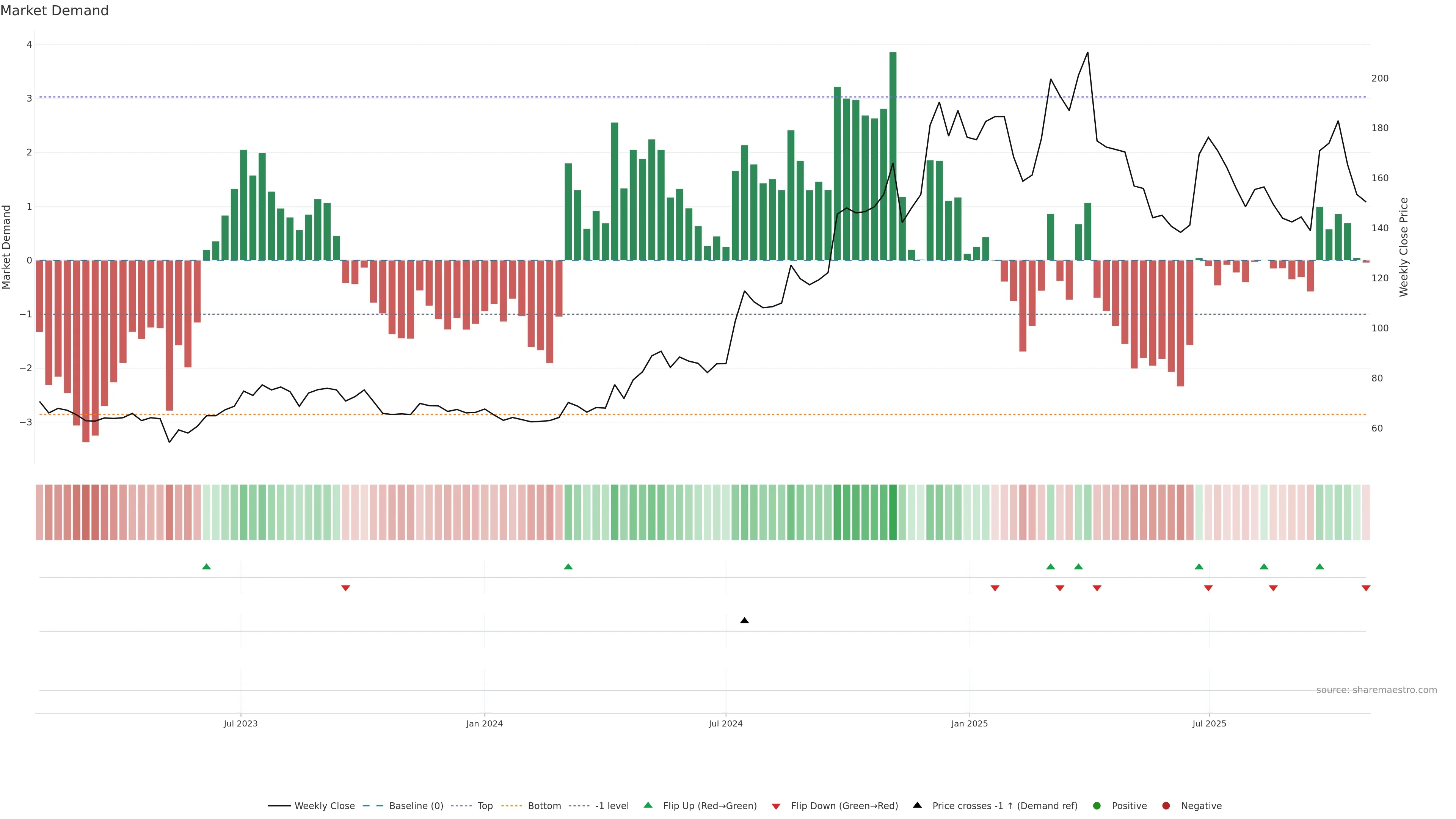Click the first red flip-down triangle marker
This screenshot has height=819, width=1456.
pos(345,588)
